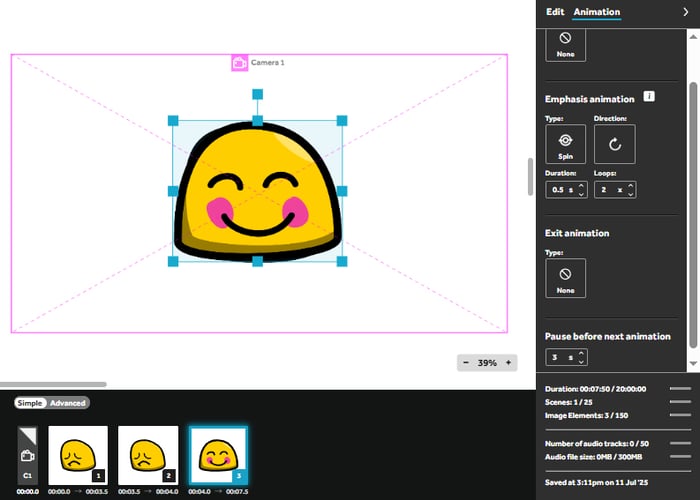Click the Loops 2 x field
The width and height of the screenshot is (700, 500).
(x=615, y=190)
